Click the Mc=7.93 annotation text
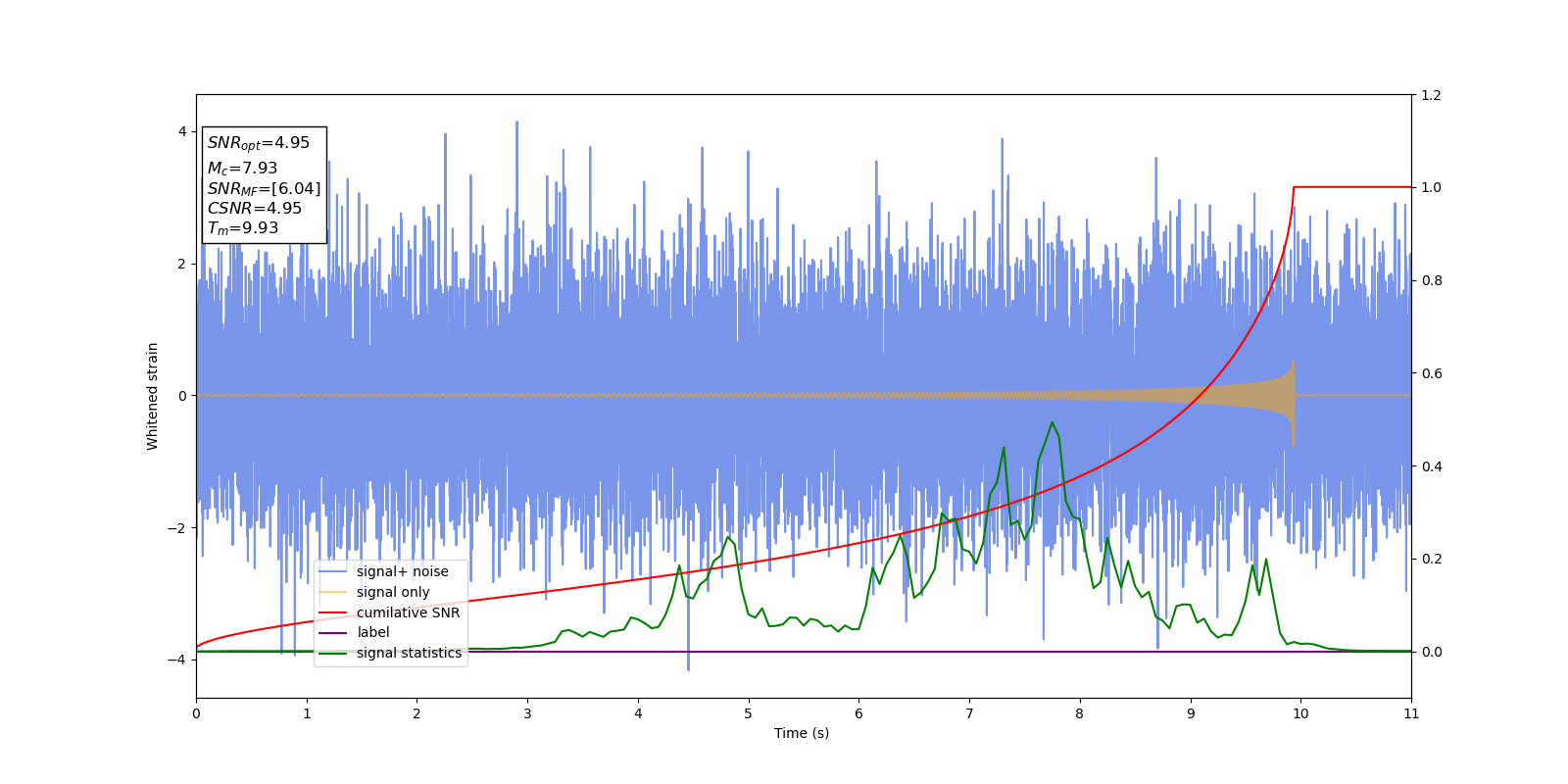Image resolution: width=1568 pixels, height=784 pixels. coord(242,169)
